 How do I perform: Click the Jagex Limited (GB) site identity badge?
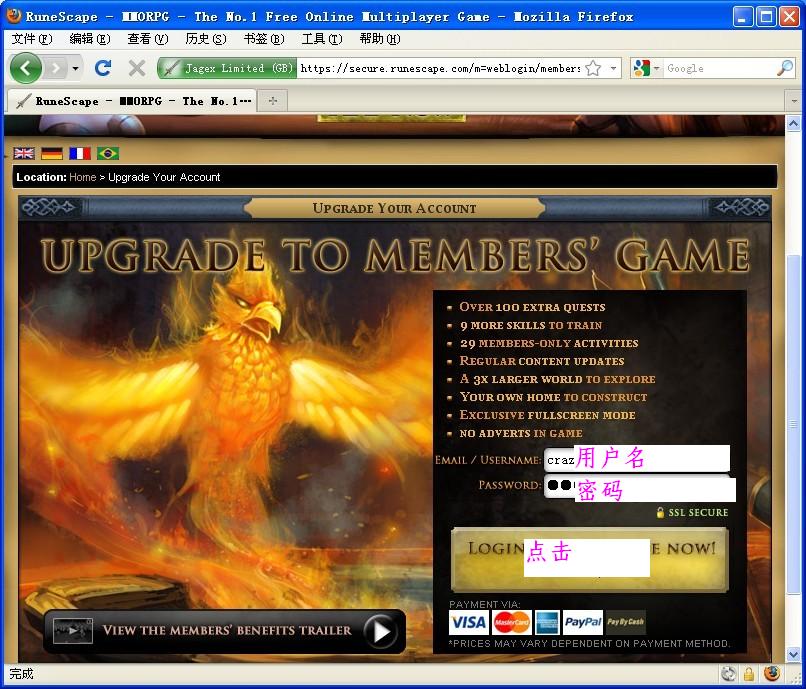coord(227,68)
